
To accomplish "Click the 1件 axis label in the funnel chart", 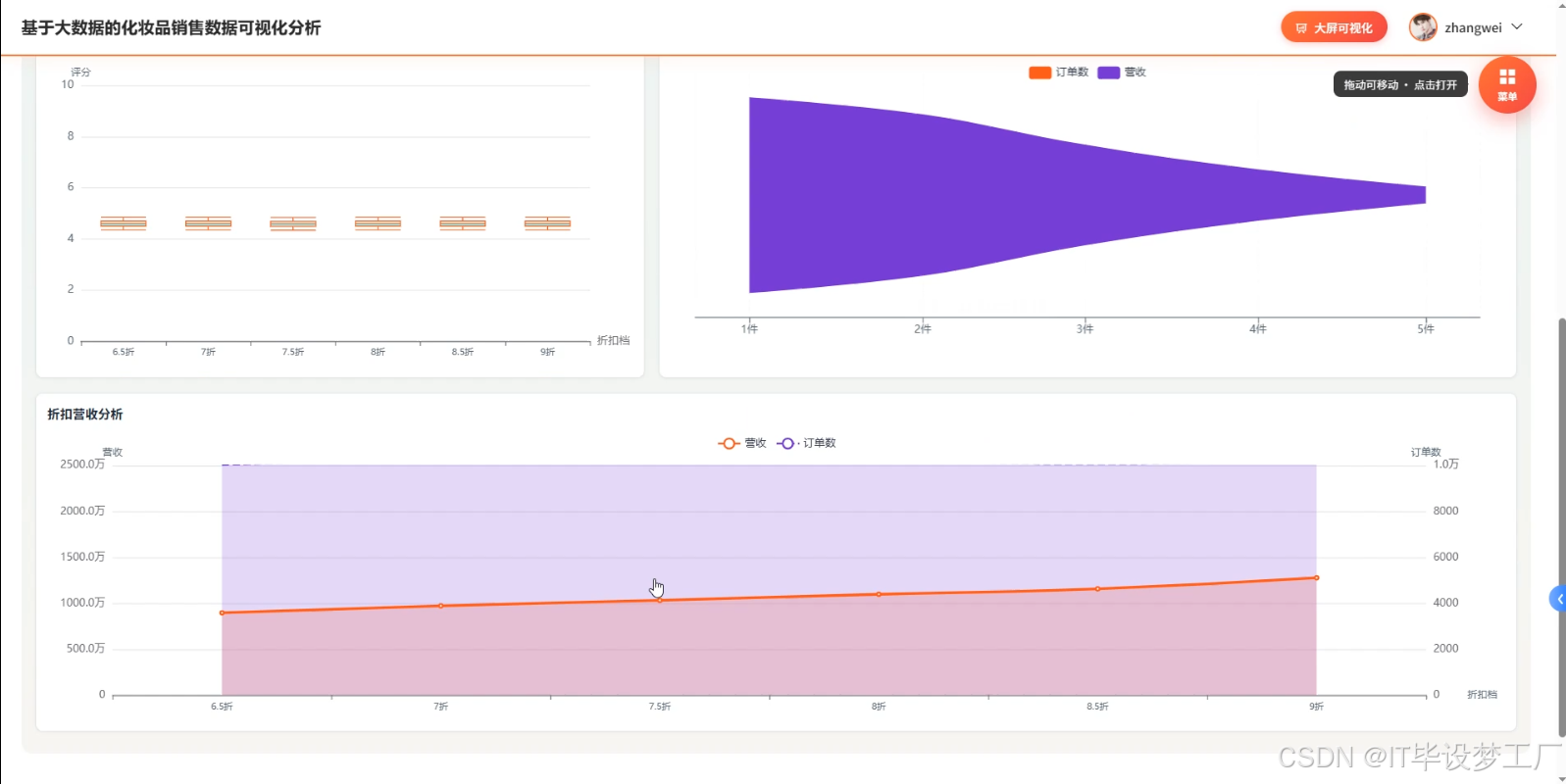I will pos(749,329).
